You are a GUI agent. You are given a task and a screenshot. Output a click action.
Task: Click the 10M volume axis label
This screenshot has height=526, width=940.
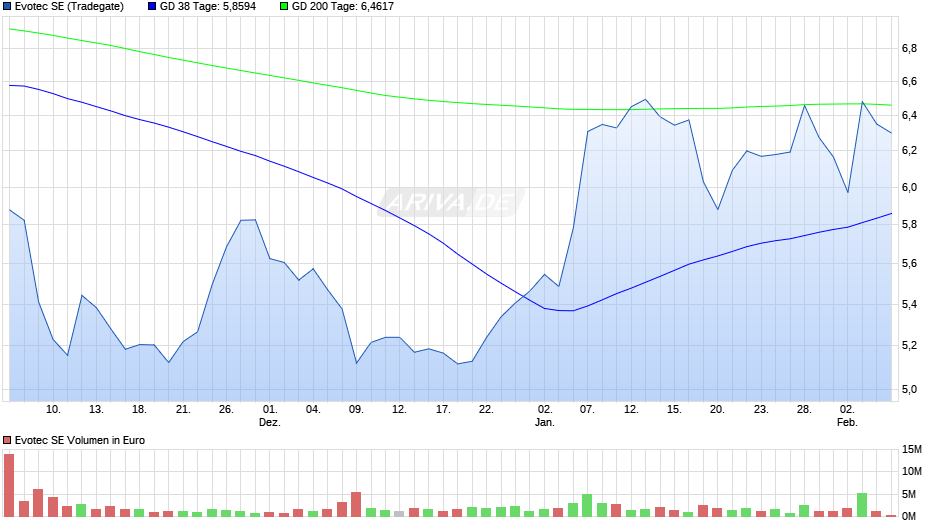tap(912, 471)
